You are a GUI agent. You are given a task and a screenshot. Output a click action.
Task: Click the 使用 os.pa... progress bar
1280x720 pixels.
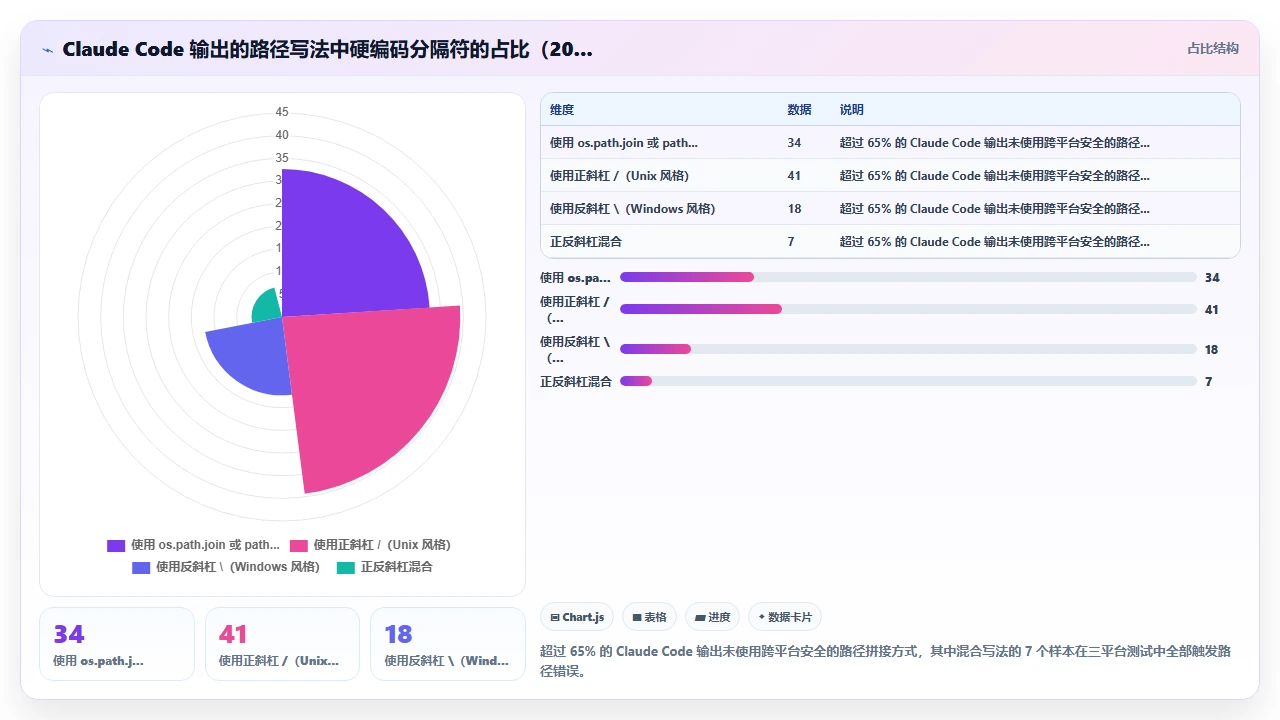coord(908,277)
